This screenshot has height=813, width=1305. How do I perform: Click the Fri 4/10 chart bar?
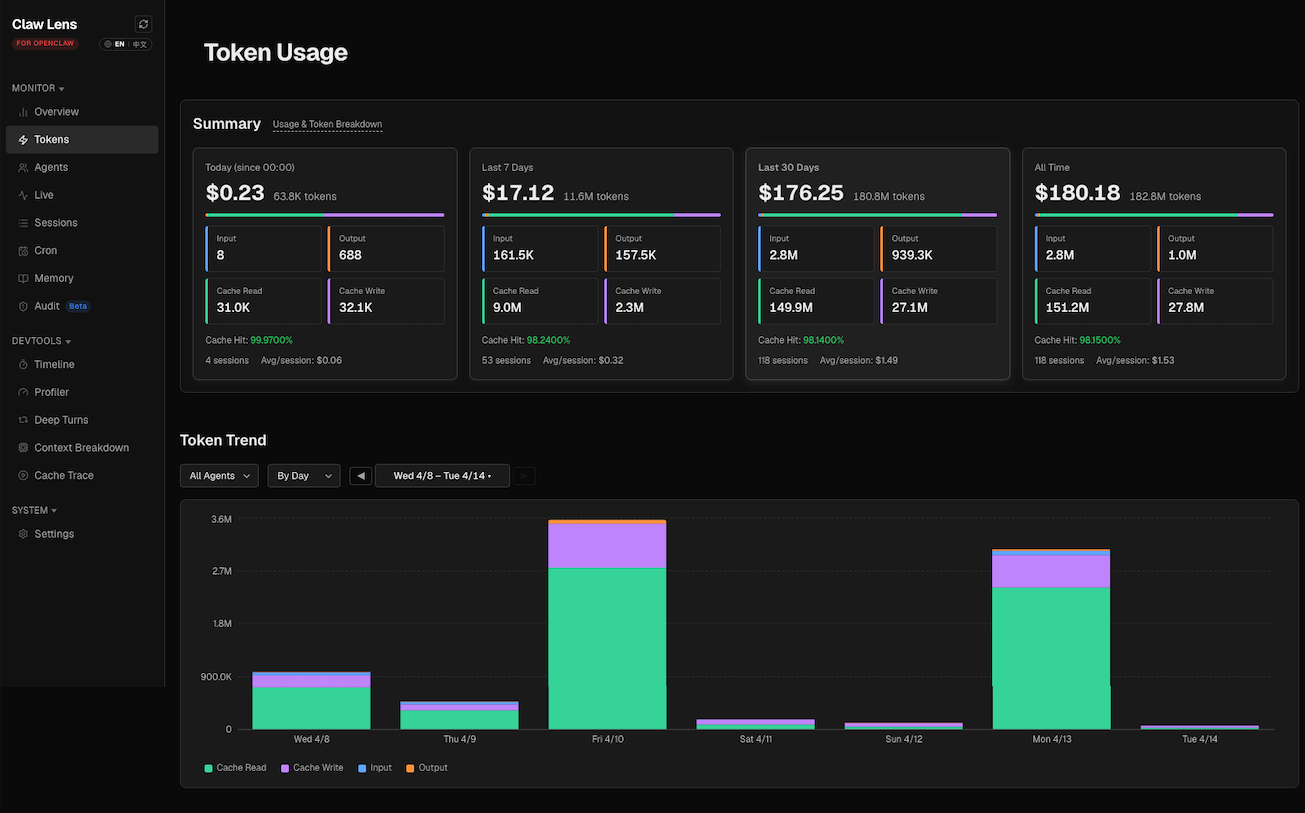click(607, 624)
